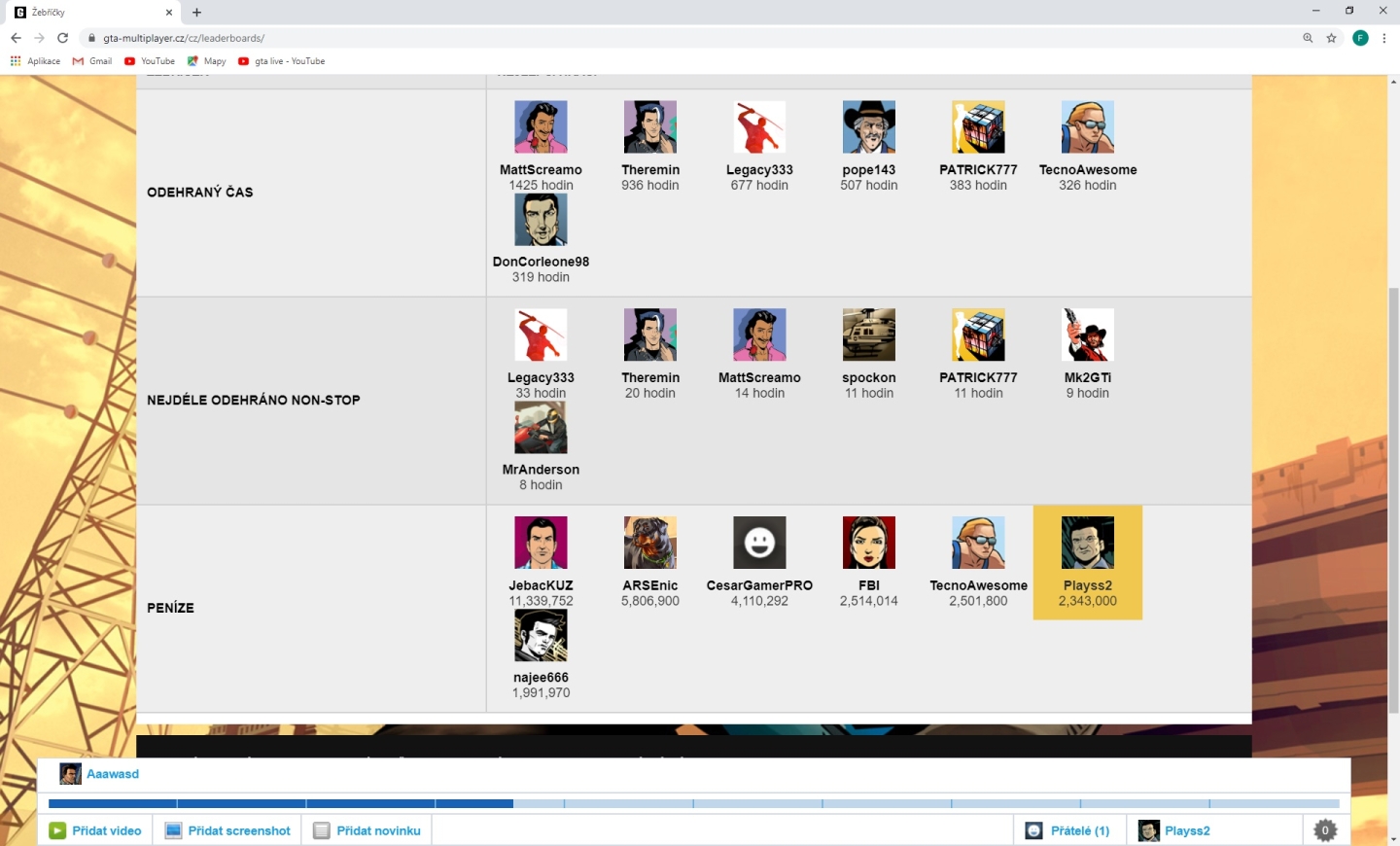The width and height of the screenshot is (1400, 846).
Task: Open settings gear in bottom bar
Action: click(x=1325, y=830)
